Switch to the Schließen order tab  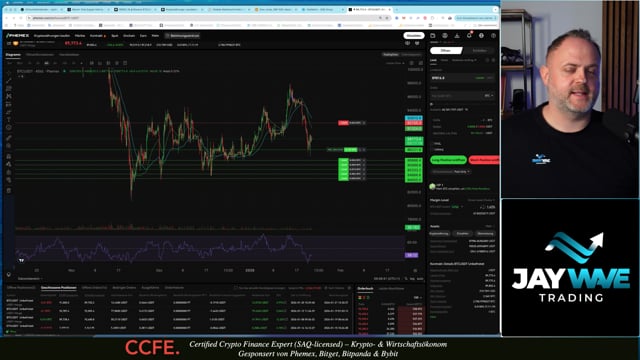pyautogui.click(x=480, y=51)
